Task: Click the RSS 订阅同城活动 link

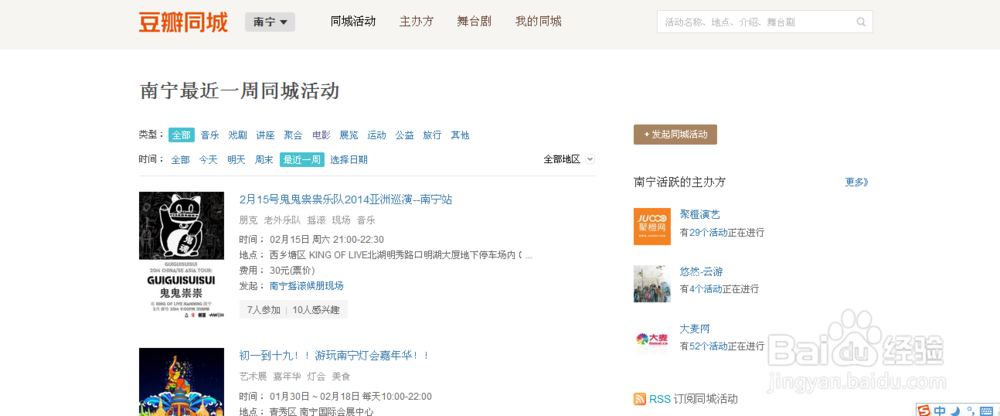Action: tap(693, 399)
